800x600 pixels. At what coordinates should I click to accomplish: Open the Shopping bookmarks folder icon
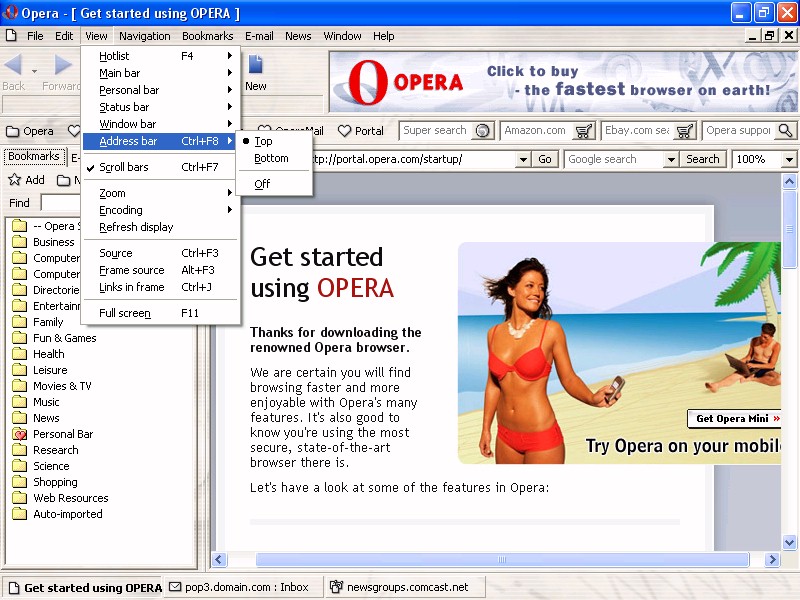coord(19,482)
